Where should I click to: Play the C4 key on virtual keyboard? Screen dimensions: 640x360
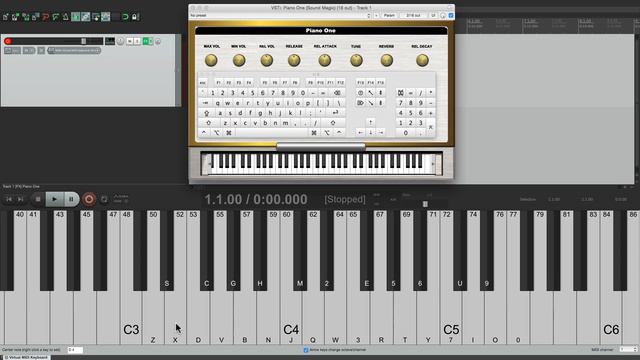point(291,318)
